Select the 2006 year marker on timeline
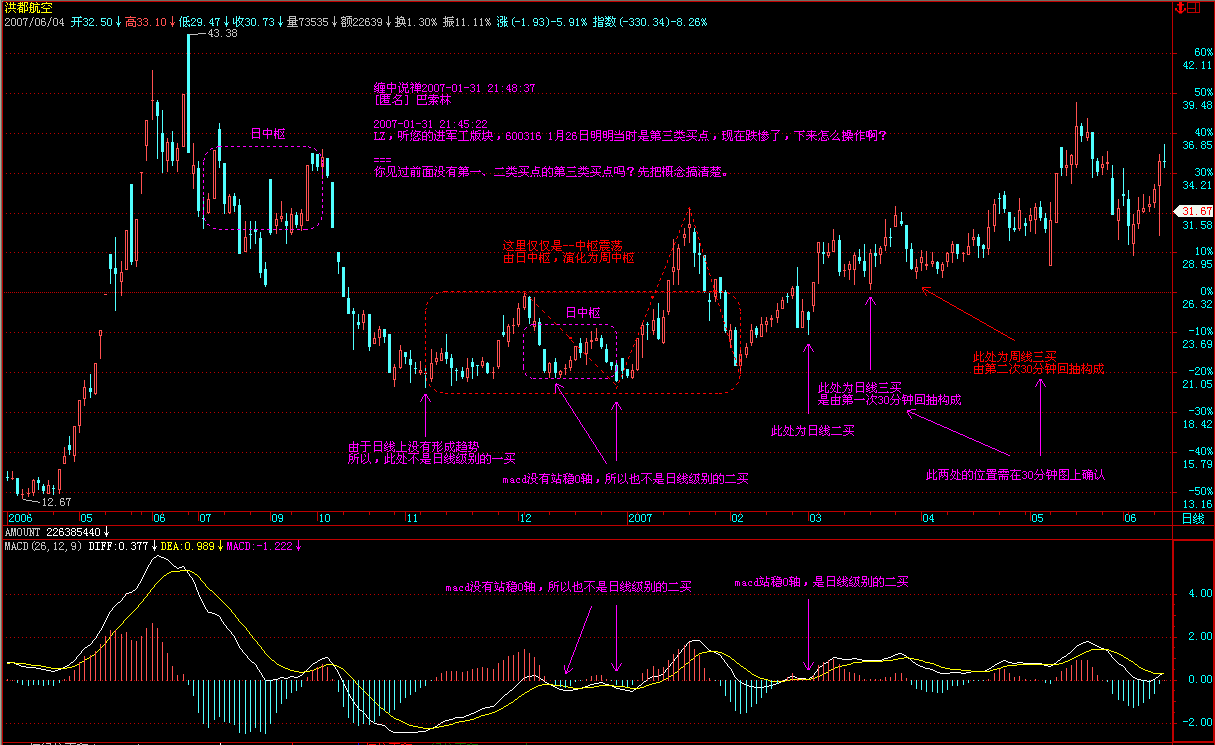Screen dimensions: 1215x745 [x=20, y=518]
